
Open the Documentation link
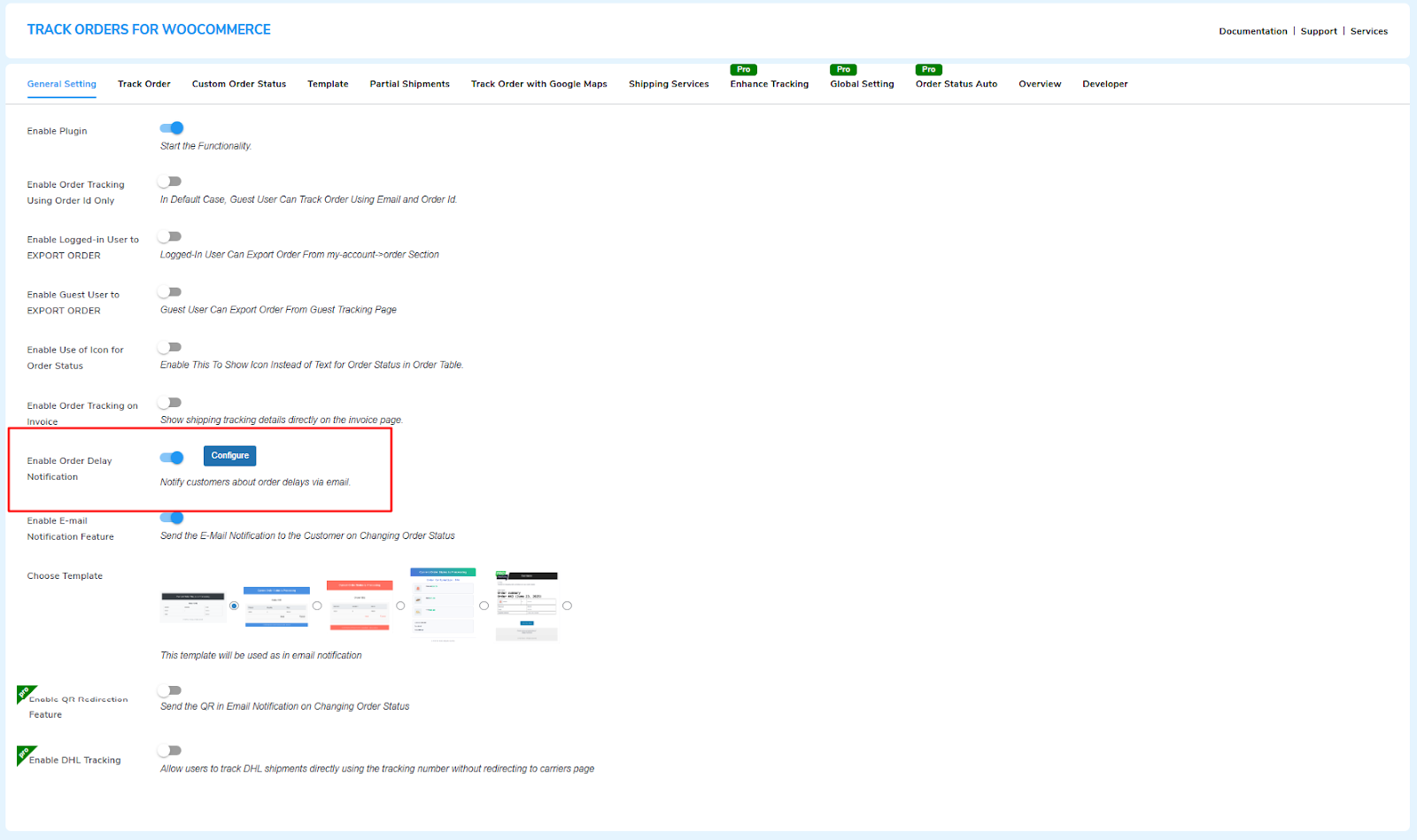(x=1252, y=31)
